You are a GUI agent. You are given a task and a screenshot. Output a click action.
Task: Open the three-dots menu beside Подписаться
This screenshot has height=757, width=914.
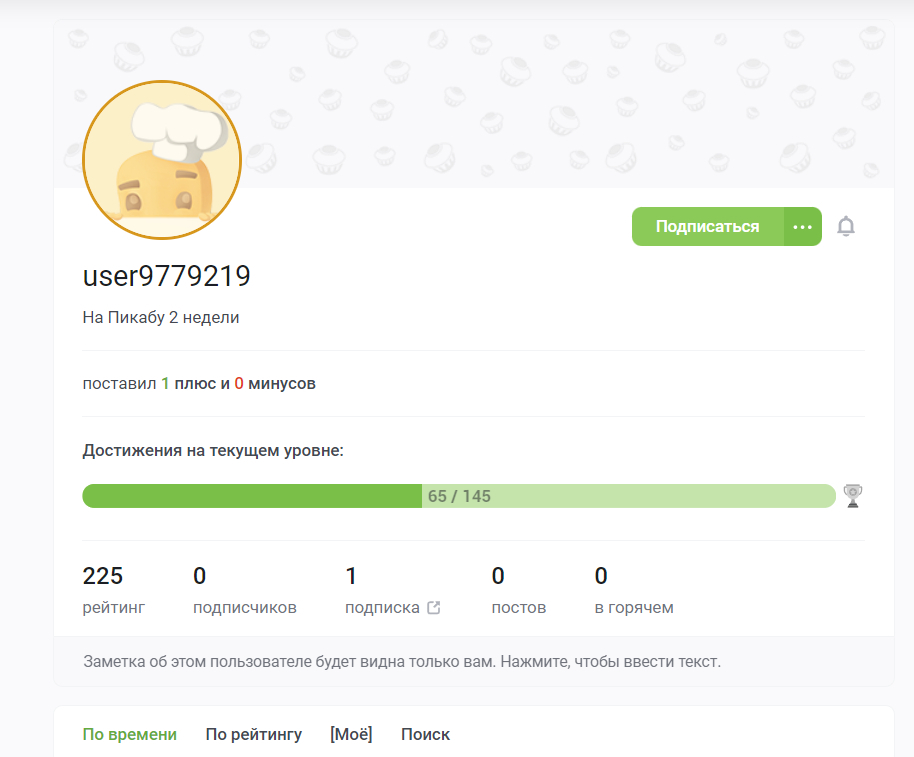coord(803,227)
